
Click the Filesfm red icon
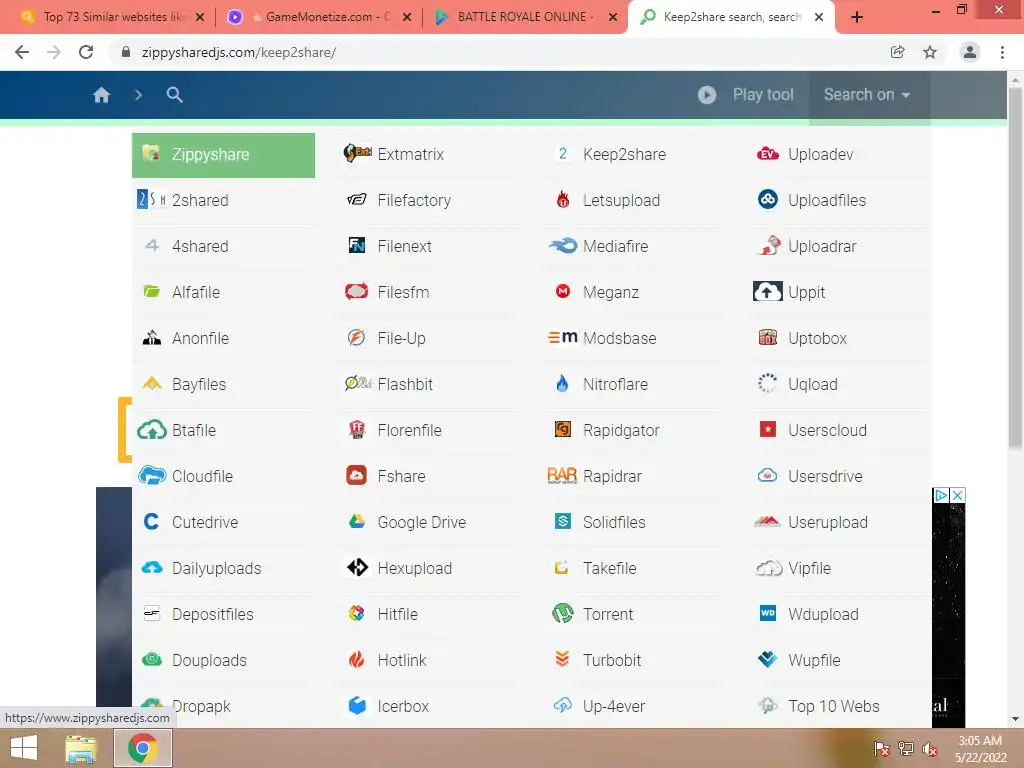point(357,291)
